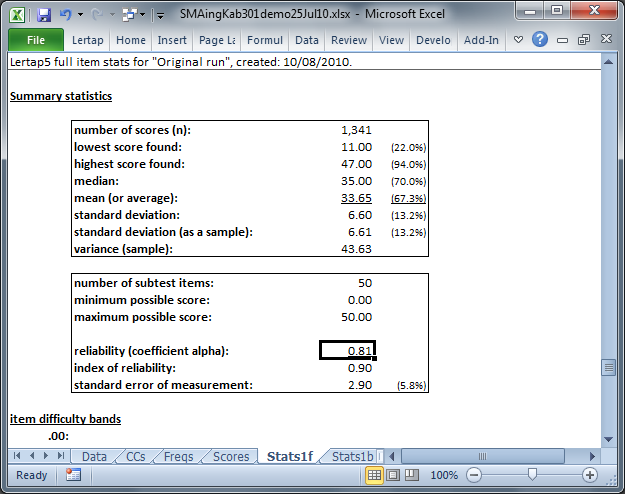This screenshot has height=494, width=625.
Task: Switch to Page Layout view
Action: (393, 475)
